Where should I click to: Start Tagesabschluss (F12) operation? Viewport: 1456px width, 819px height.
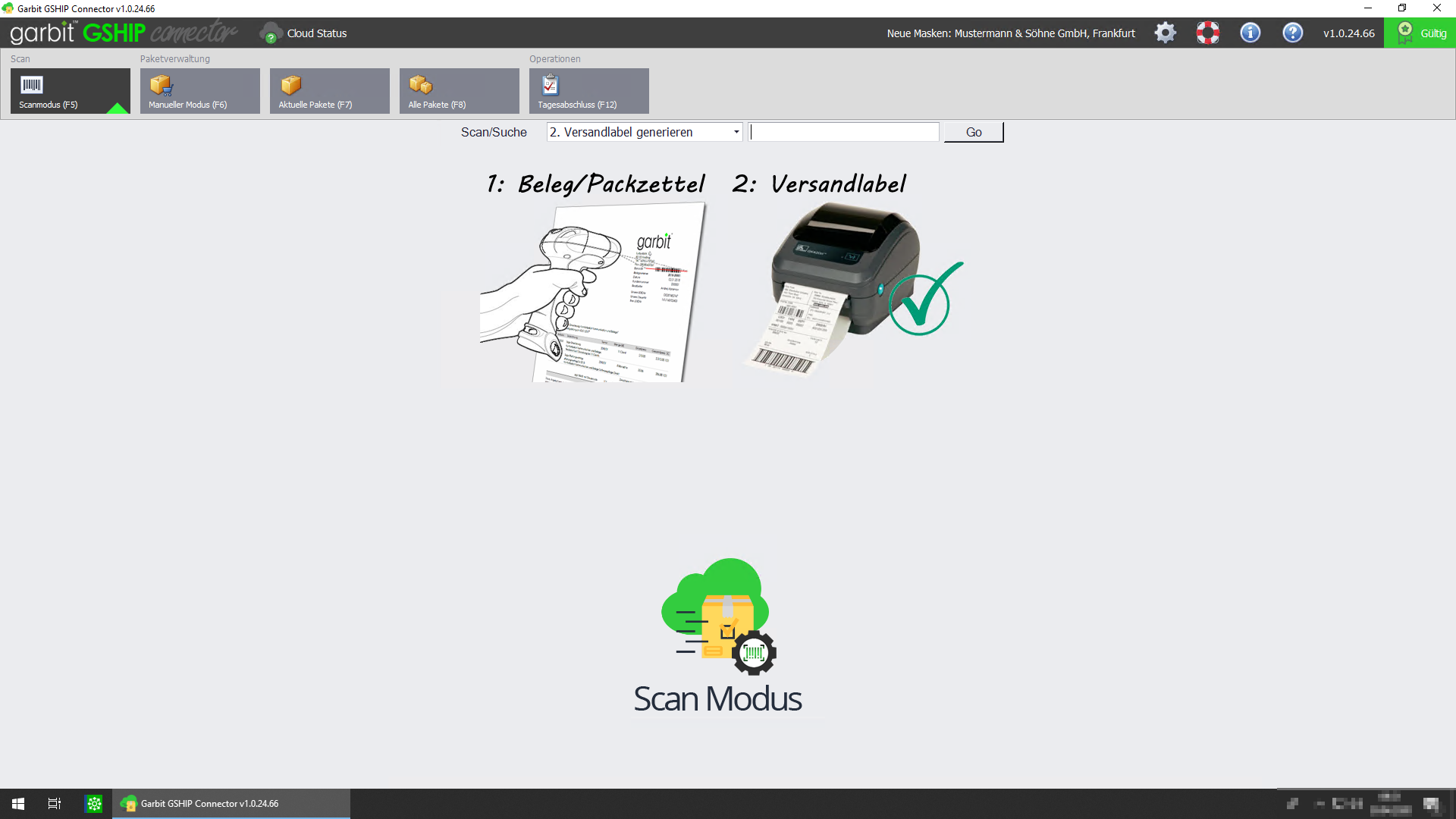click(x=588, y=91)
